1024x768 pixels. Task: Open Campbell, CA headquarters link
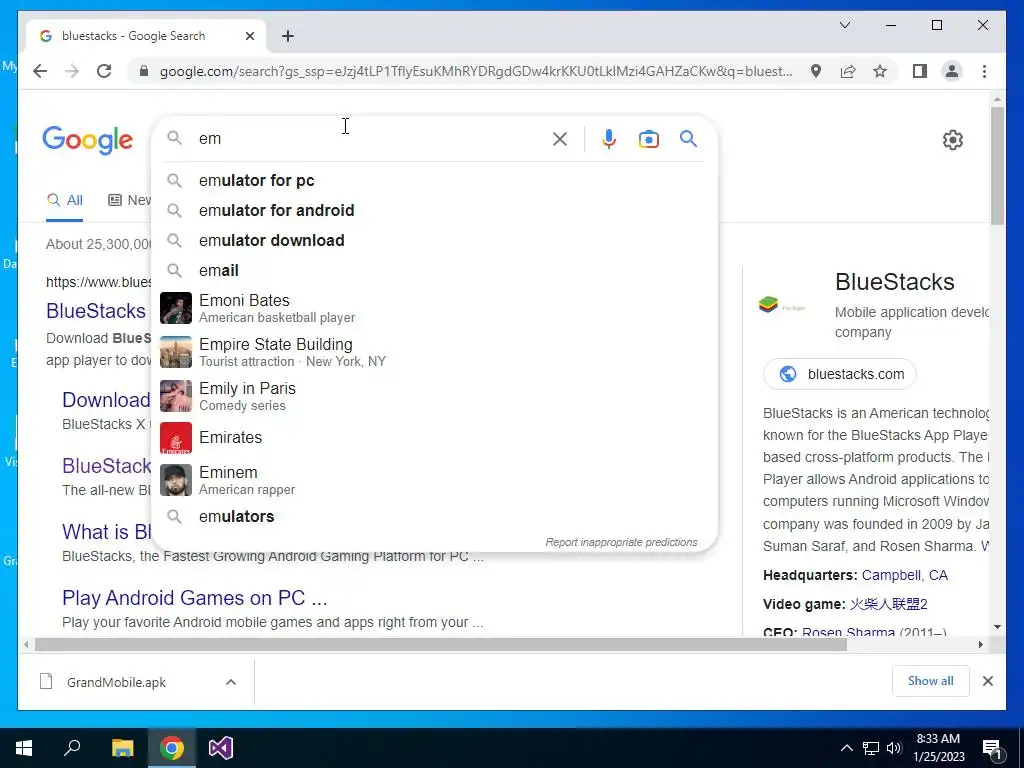tap(904, 575)
